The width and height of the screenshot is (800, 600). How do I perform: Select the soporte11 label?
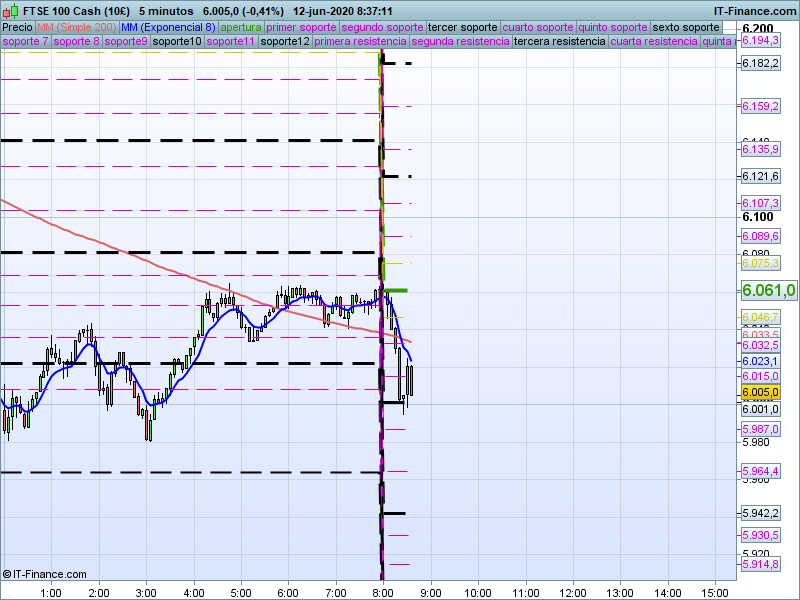231,41
